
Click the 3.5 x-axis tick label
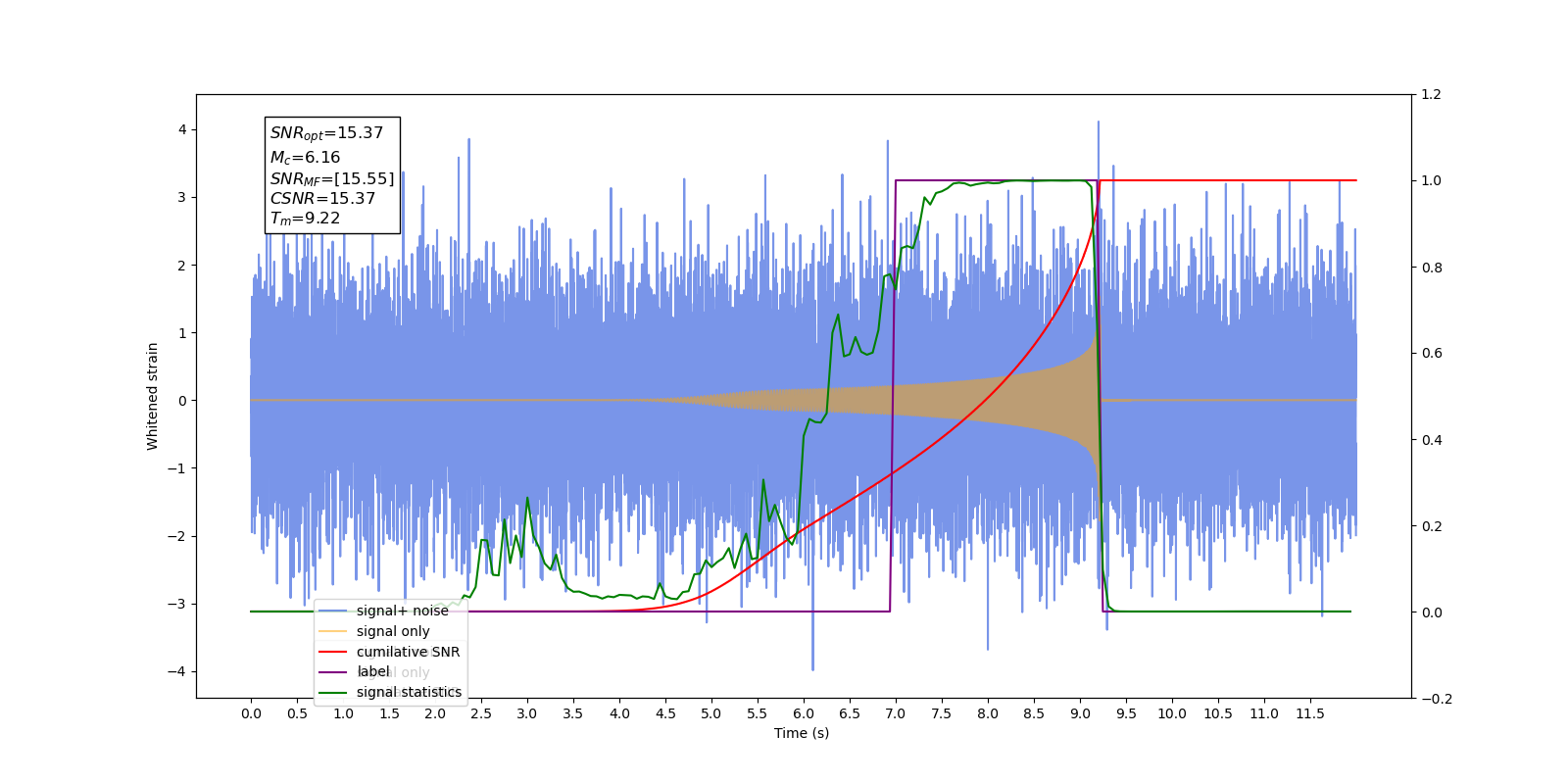click(573, 713)
